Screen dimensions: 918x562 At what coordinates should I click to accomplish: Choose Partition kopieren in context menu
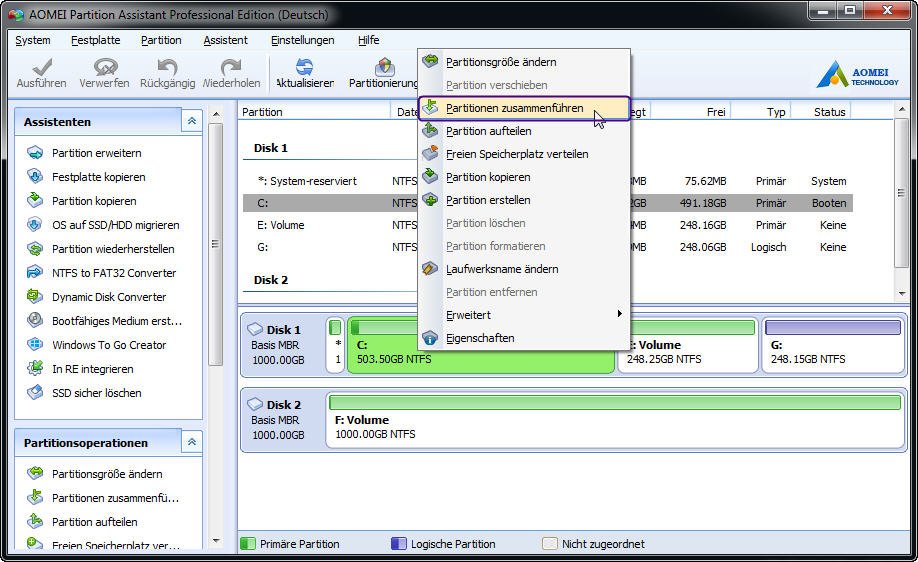tap(524, 177)
